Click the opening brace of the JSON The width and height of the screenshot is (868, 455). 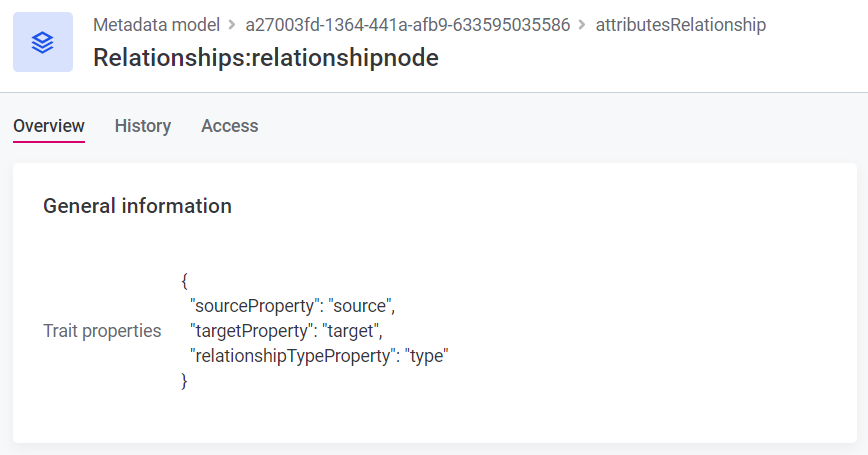185,280
